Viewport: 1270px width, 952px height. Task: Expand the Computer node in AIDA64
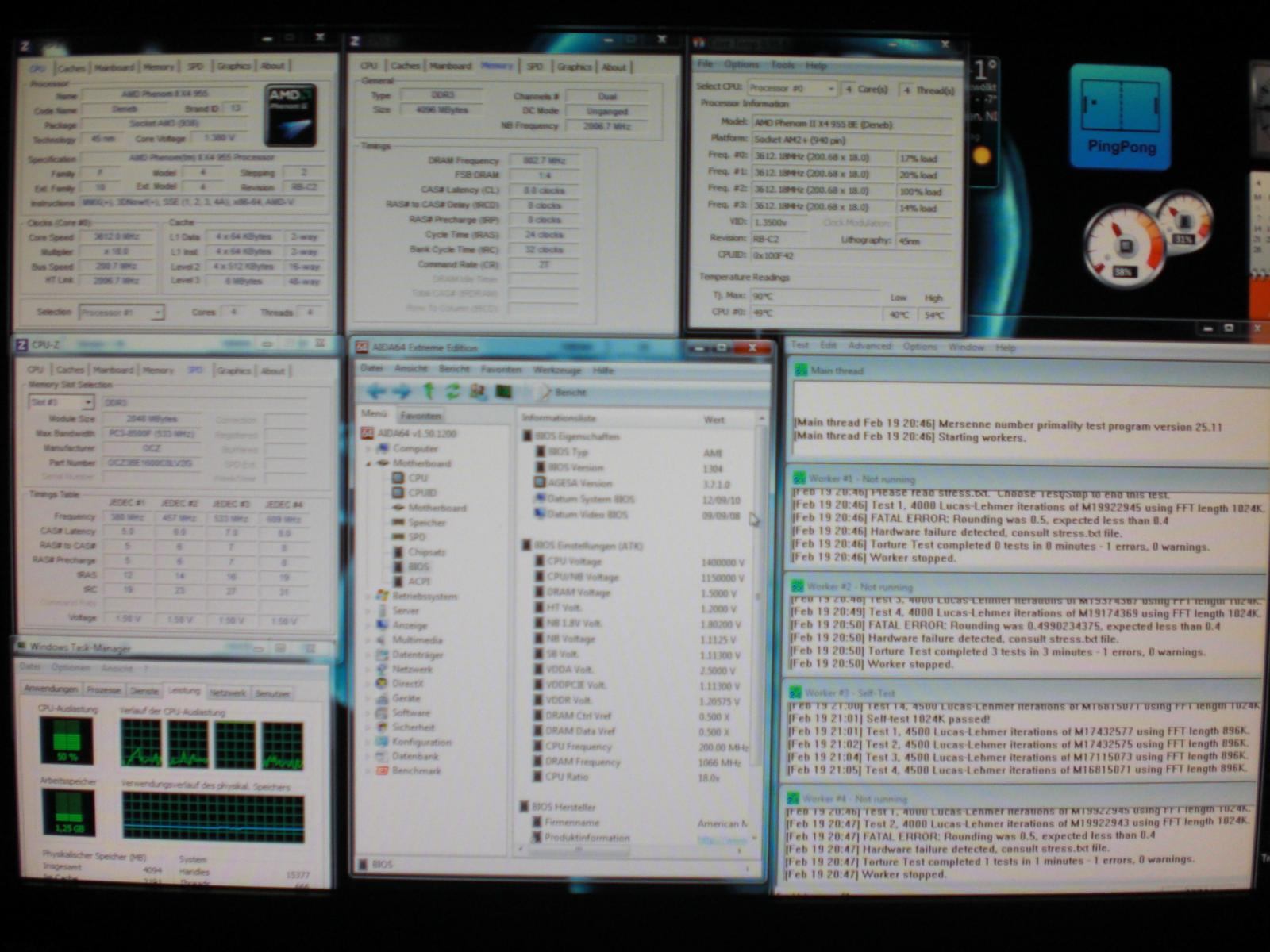(368, 448)
